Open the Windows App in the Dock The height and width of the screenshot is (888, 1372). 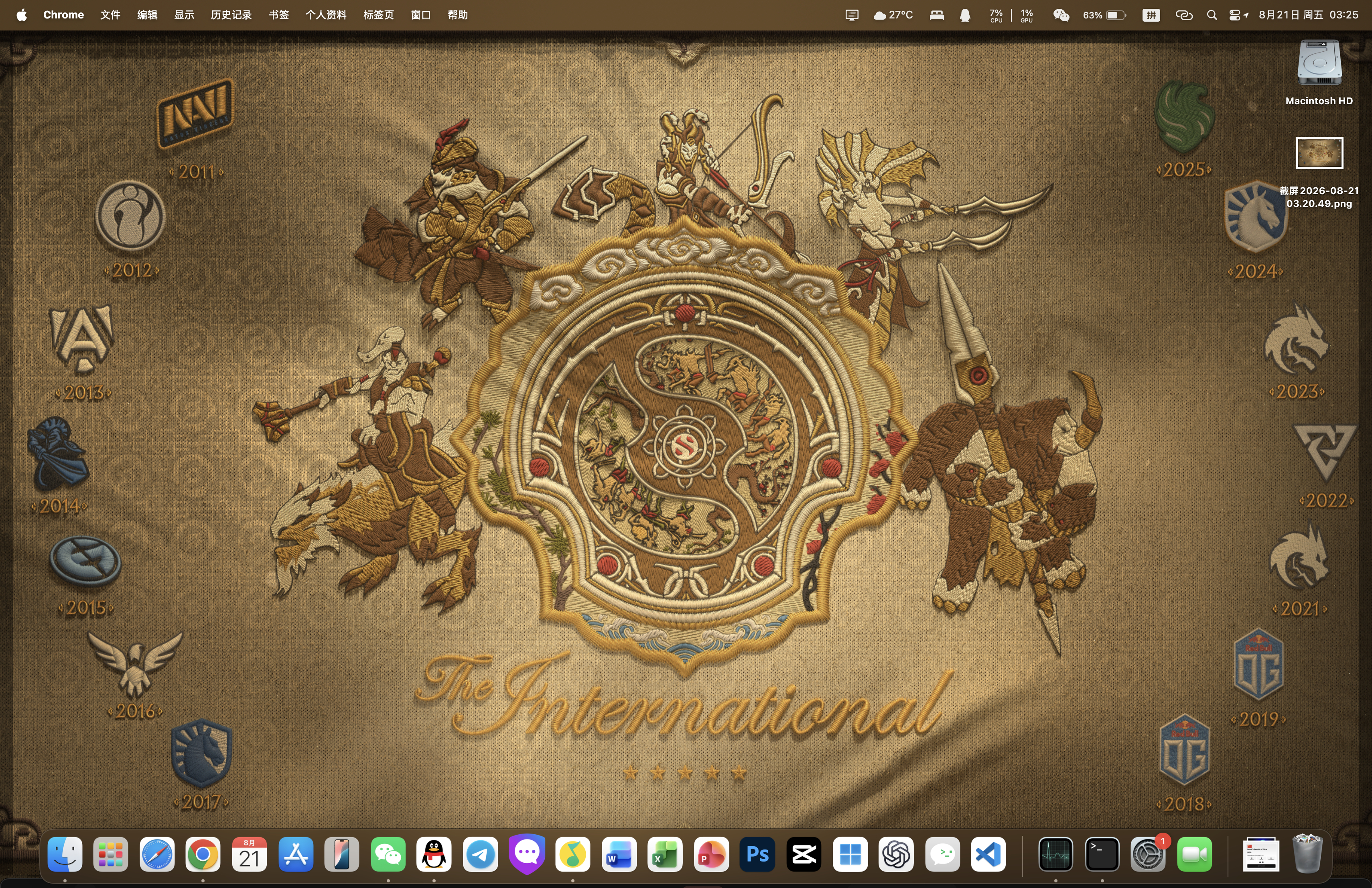click(850, 854)
